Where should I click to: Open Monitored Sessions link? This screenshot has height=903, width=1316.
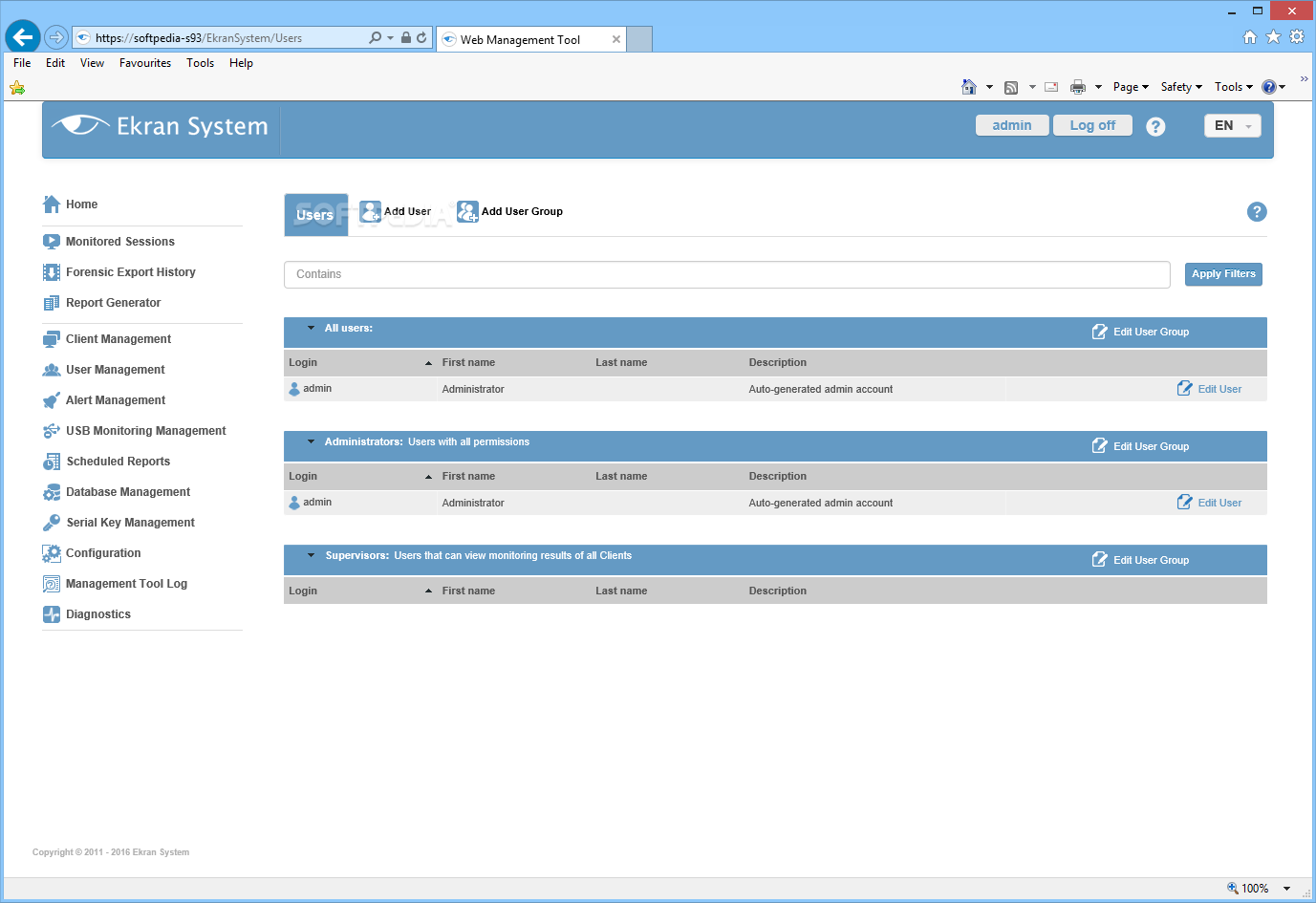[120, 242]
